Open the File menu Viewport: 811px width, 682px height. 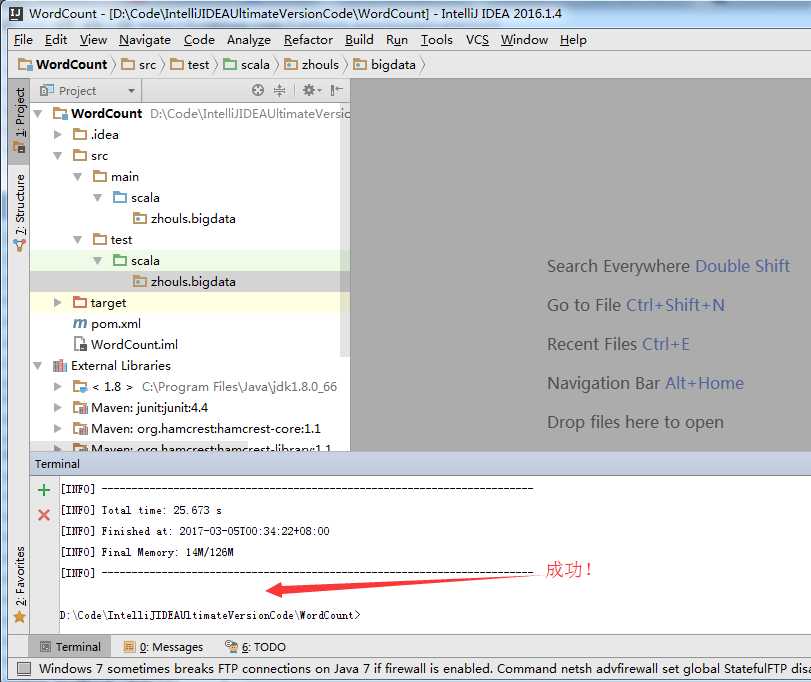23,40
